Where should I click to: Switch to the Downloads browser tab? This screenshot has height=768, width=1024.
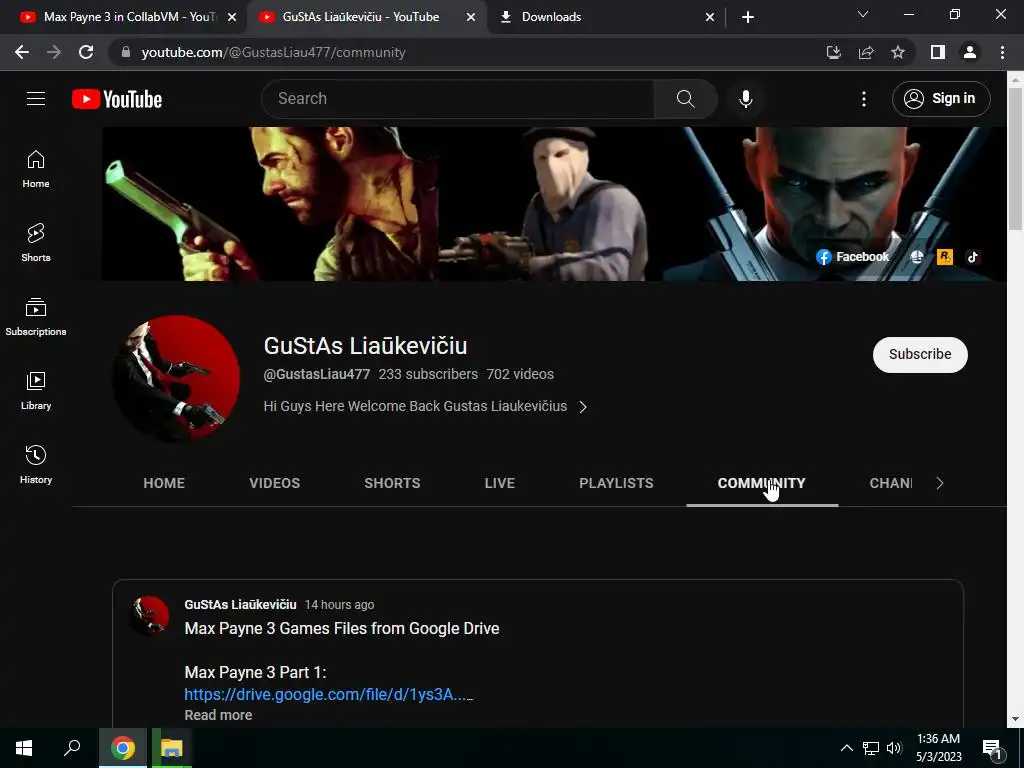tap(604, 17)
